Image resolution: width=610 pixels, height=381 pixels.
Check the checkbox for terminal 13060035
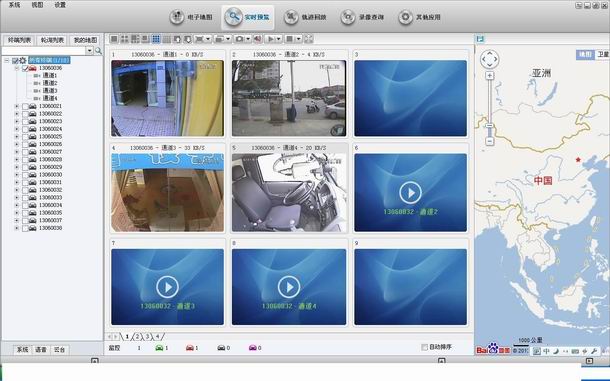[25, 213]
